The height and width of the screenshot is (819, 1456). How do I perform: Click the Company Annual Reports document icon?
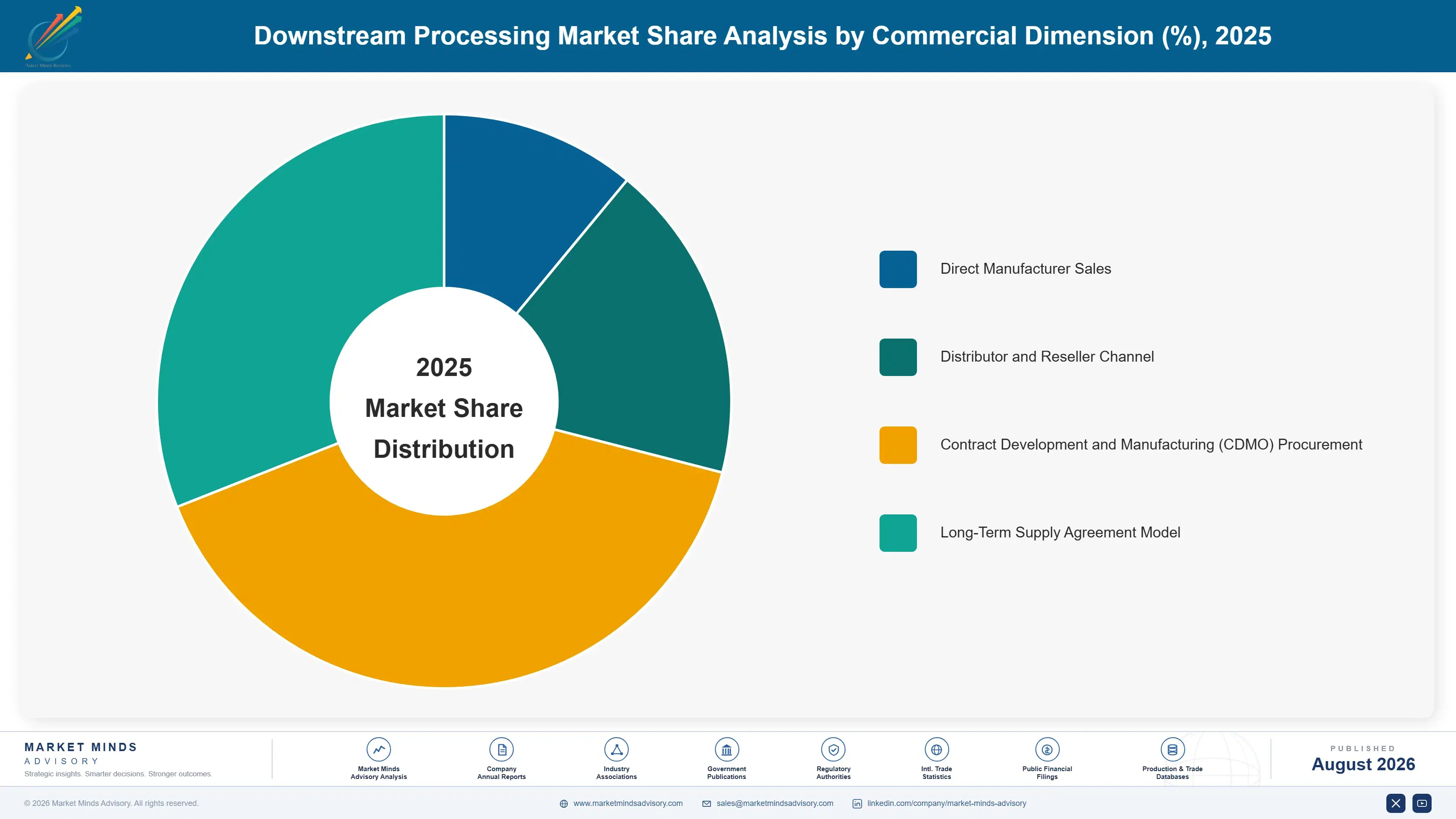(x=501, y=749)
